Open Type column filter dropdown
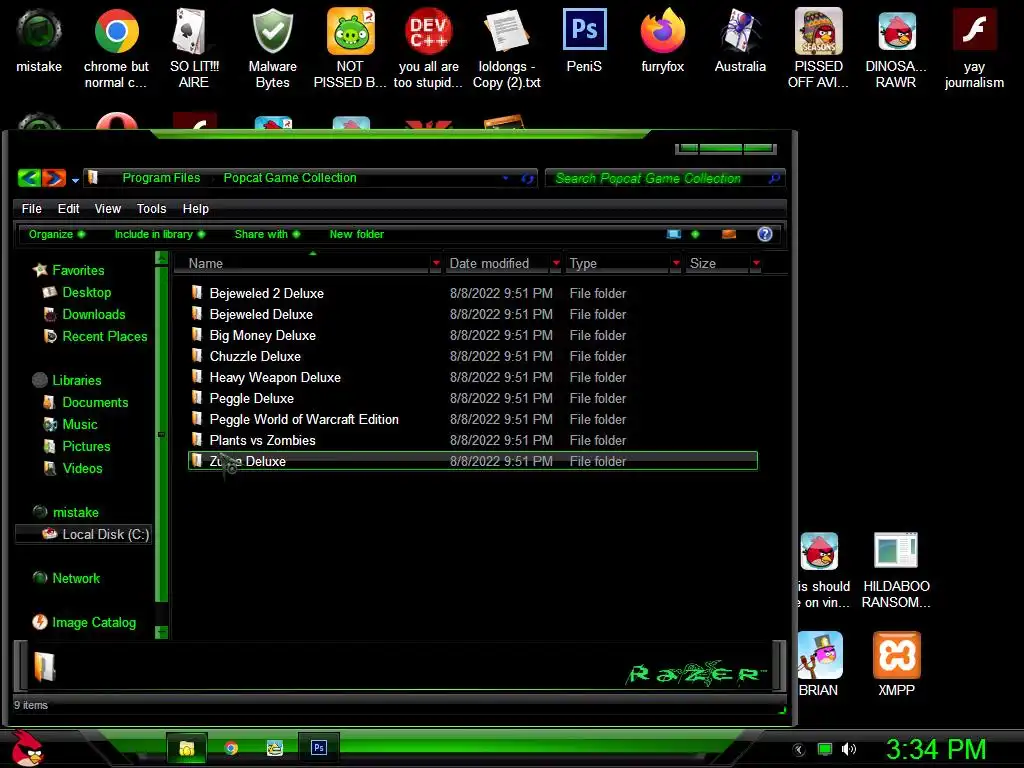Viewport: 1024px width, 768px height. coord(676,263)
